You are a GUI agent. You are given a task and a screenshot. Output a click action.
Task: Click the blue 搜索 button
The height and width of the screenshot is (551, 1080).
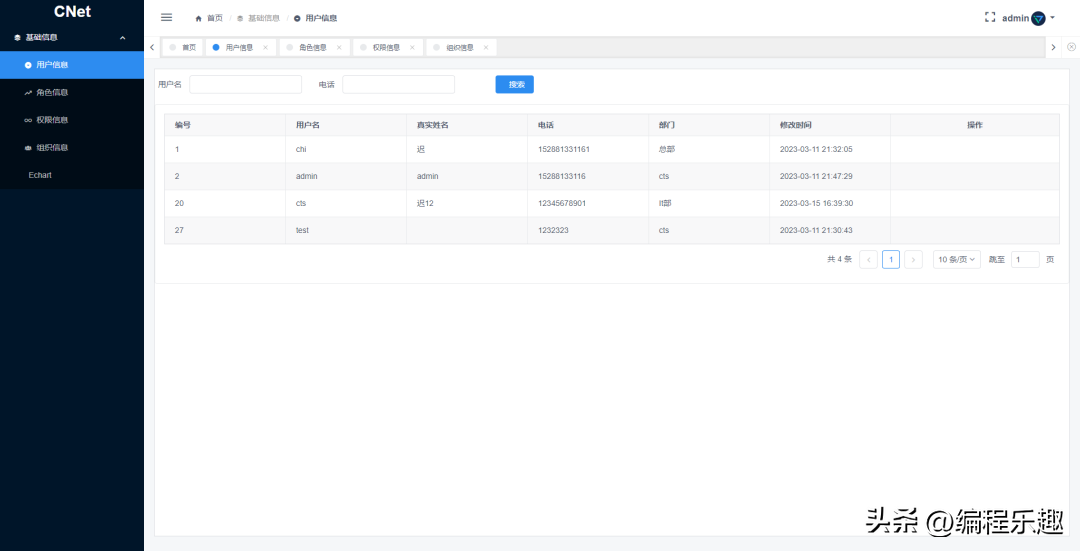(x=515, y=85)
